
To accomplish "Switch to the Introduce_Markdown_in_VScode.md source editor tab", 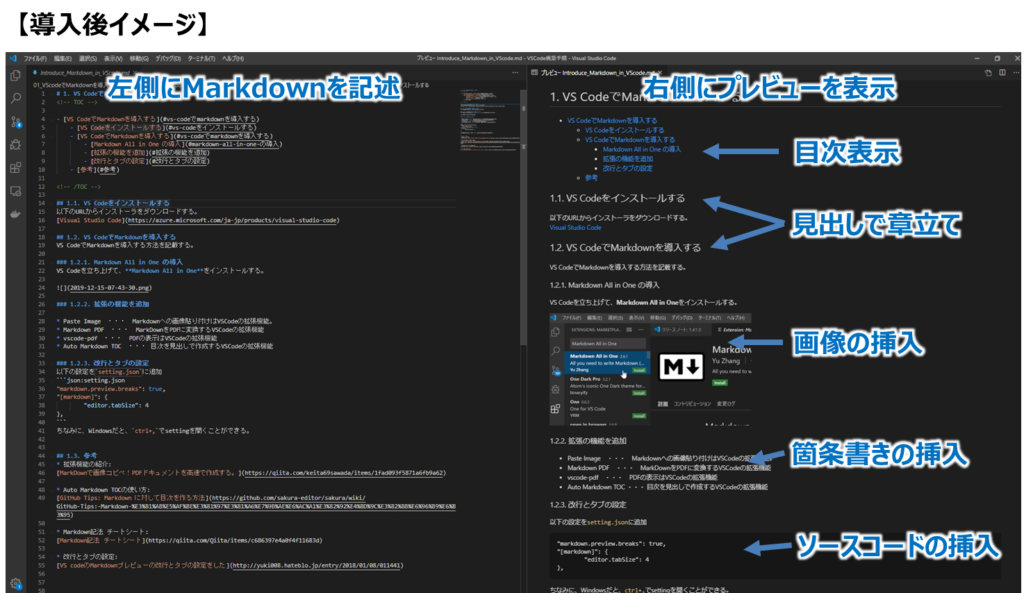I will (85, 73).
